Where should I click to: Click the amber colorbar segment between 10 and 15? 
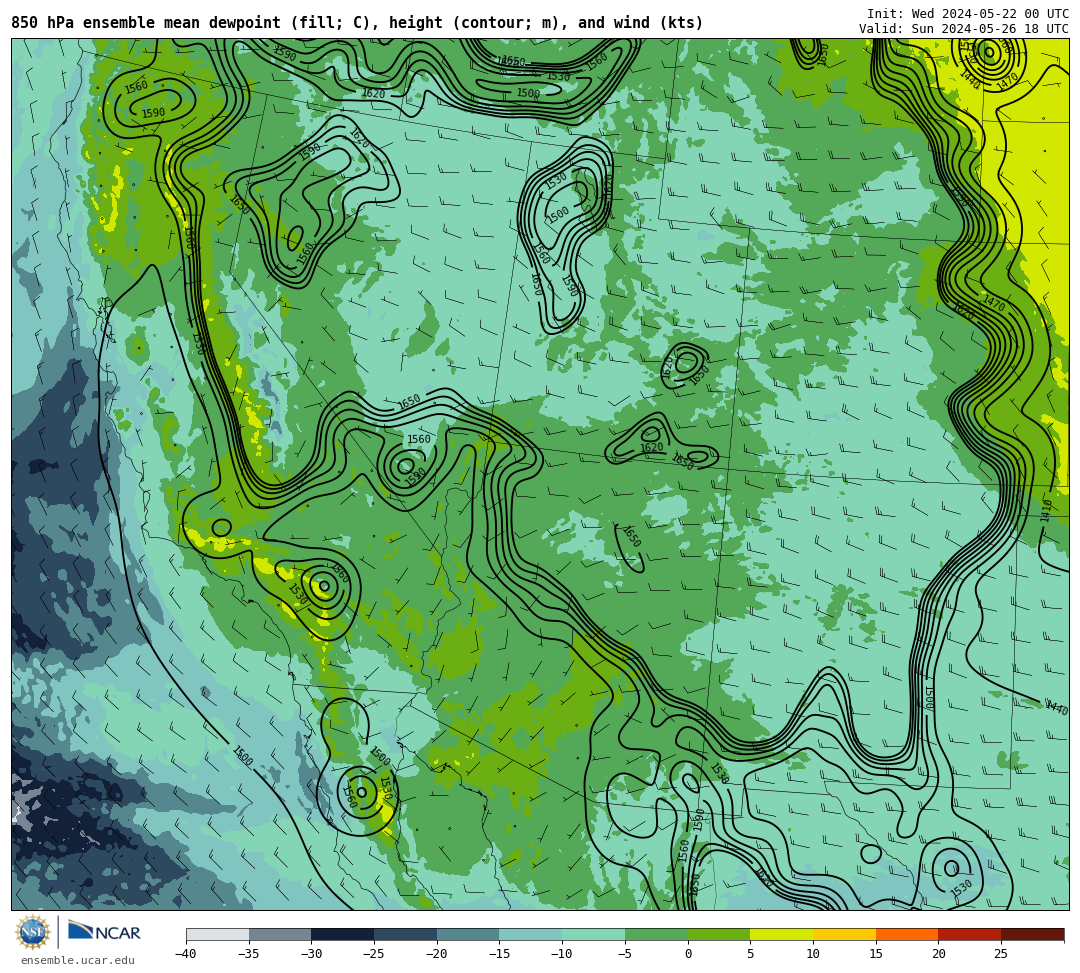pyautogui.click(x=844, y=934)
